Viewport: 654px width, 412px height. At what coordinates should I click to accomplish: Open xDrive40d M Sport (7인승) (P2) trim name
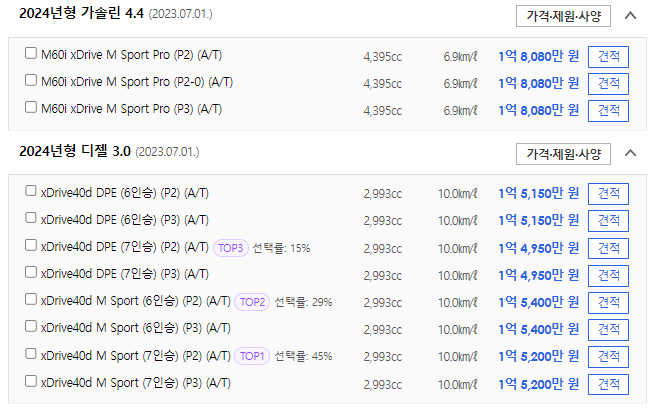click(x=136, y=356)
